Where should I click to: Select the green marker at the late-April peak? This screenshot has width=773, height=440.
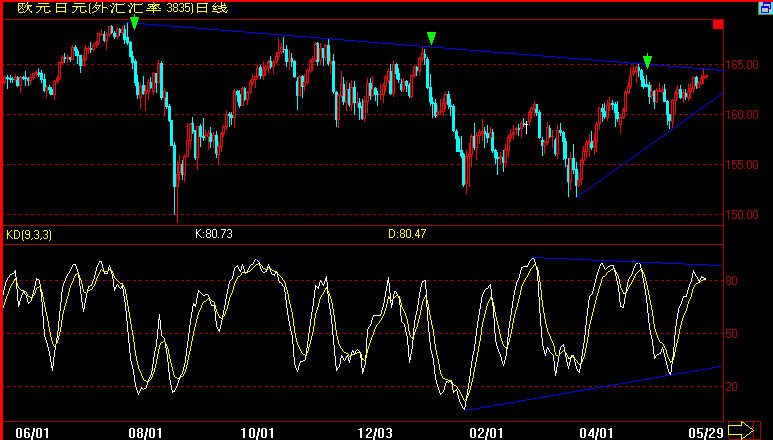pos(648,61)
